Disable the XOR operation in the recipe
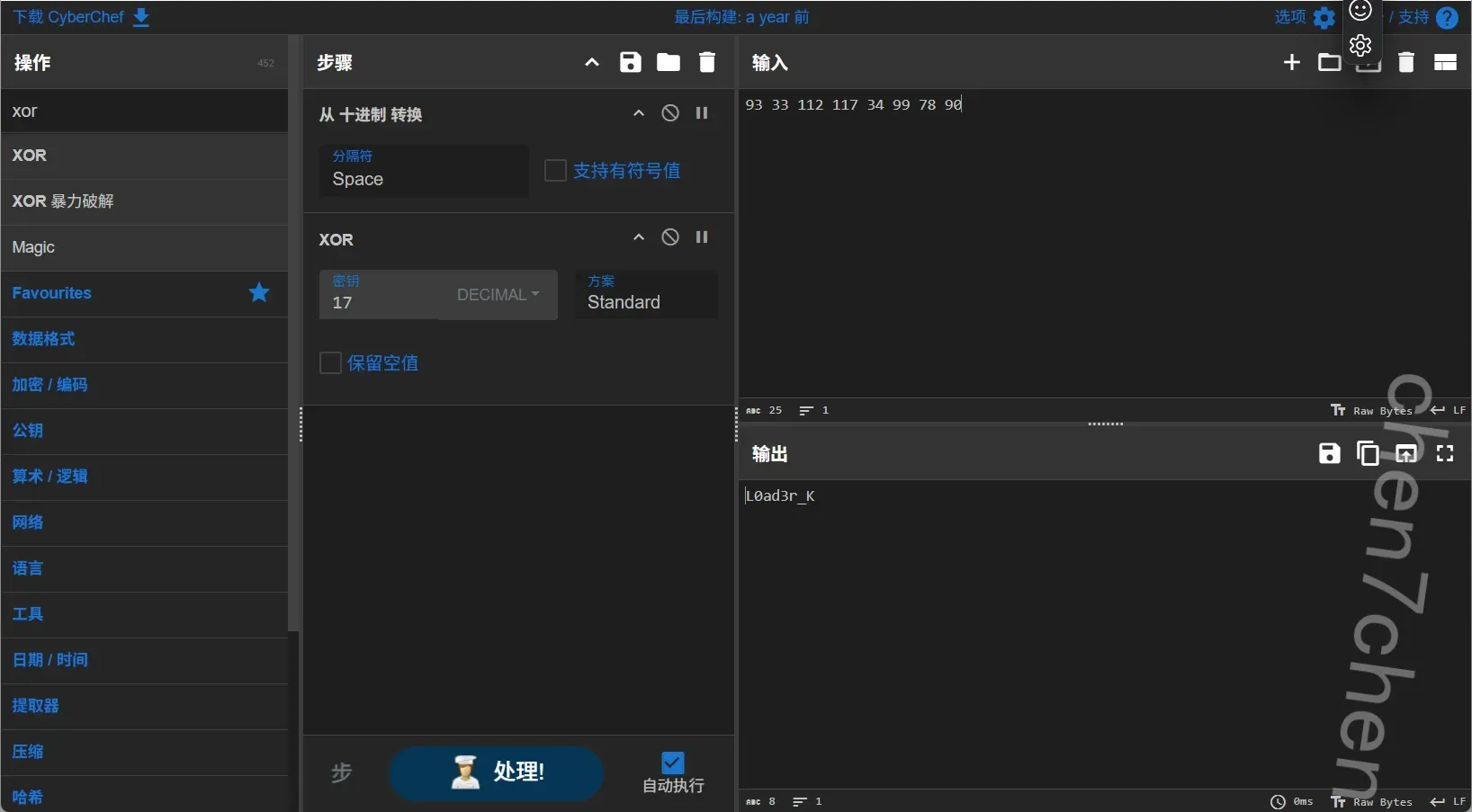This screenshot has height=812, width=1472. [670, 237]
